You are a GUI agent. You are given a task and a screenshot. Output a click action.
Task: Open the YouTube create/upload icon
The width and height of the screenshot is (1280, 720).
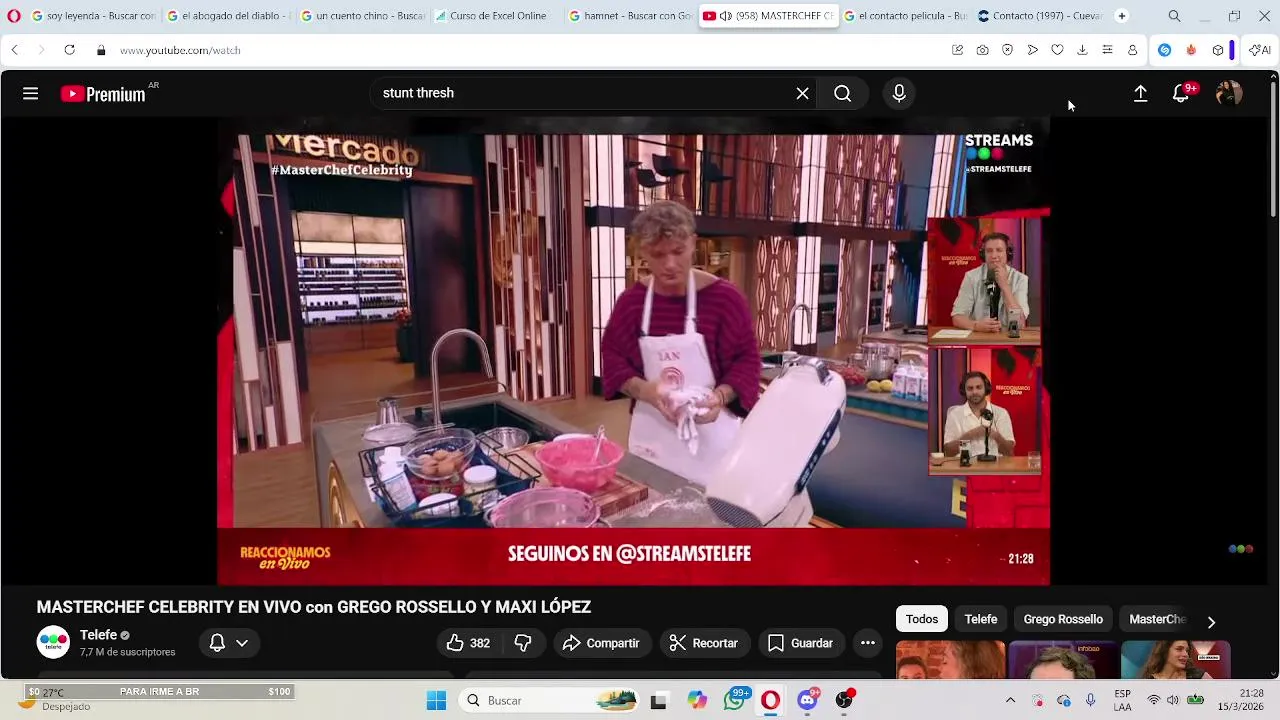point(1140,93)
